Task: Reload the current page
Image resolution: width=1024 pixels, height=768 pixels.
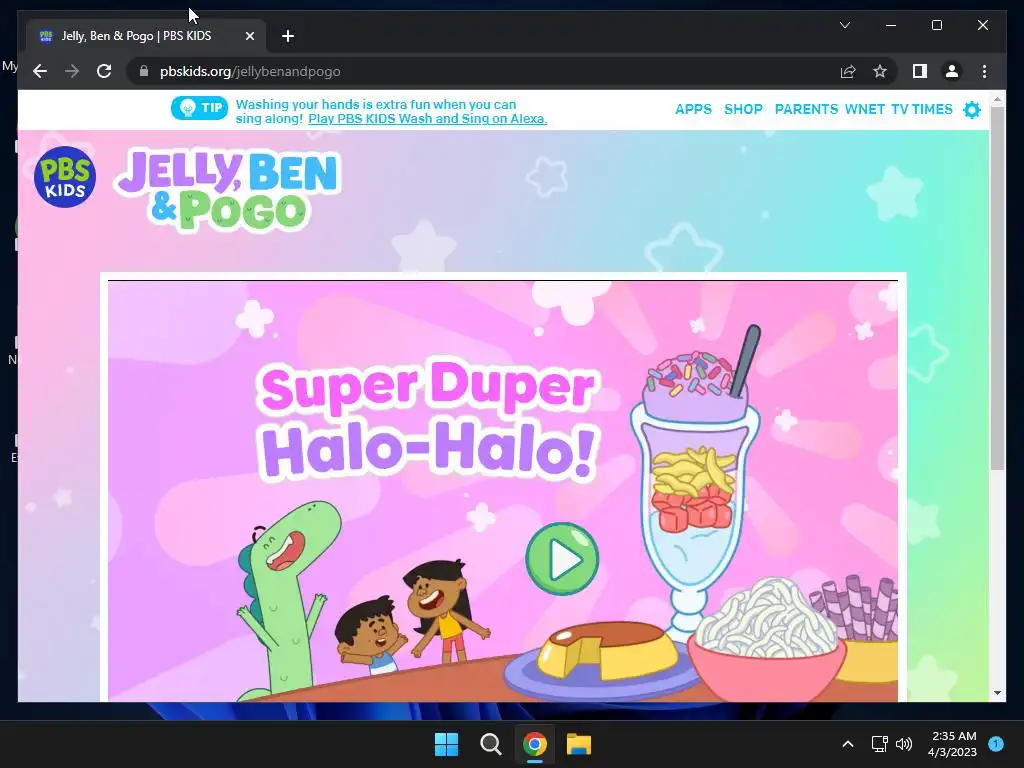Action: 104,71
